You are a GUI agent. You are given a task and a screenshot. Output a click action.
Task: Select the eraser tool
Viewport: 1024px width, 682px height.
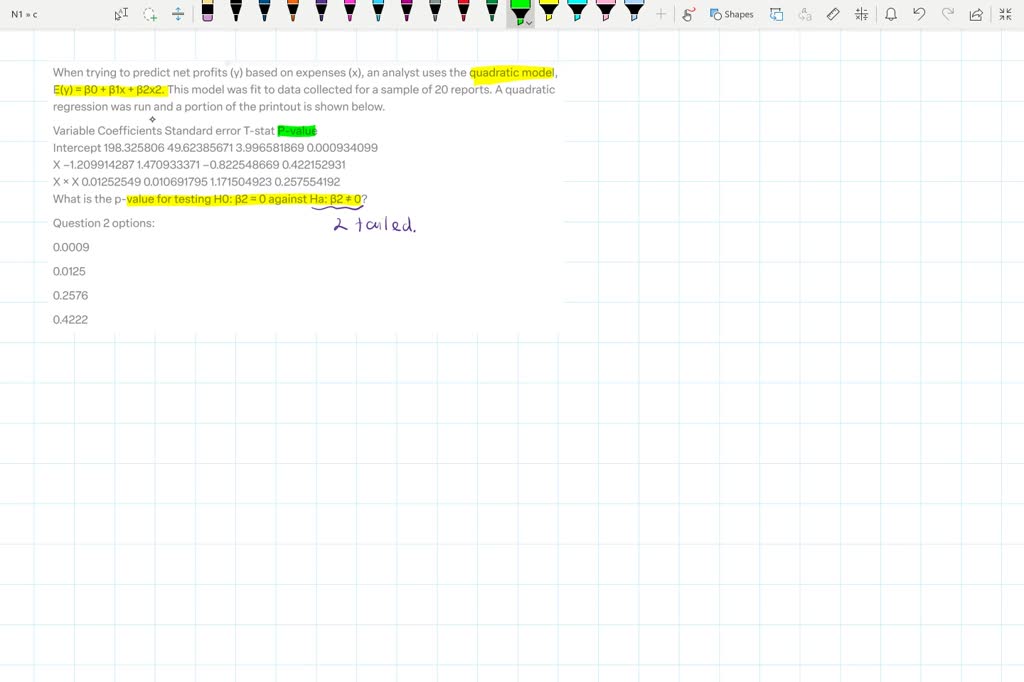833,14
